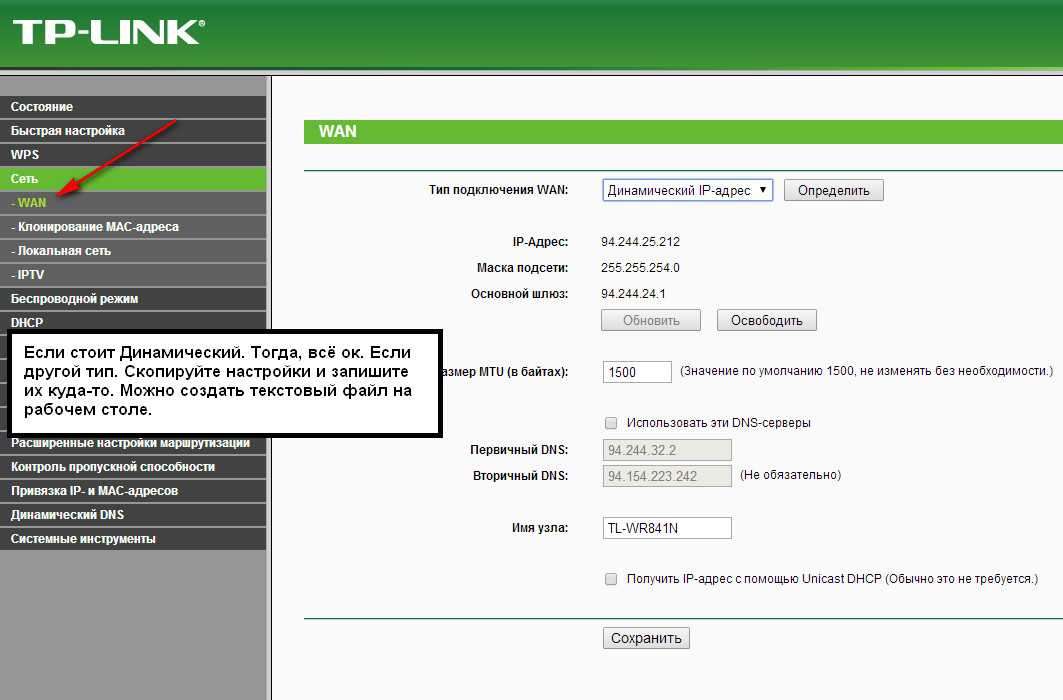
Task: Click the WAN page heading
Action: tap(338, 131)
